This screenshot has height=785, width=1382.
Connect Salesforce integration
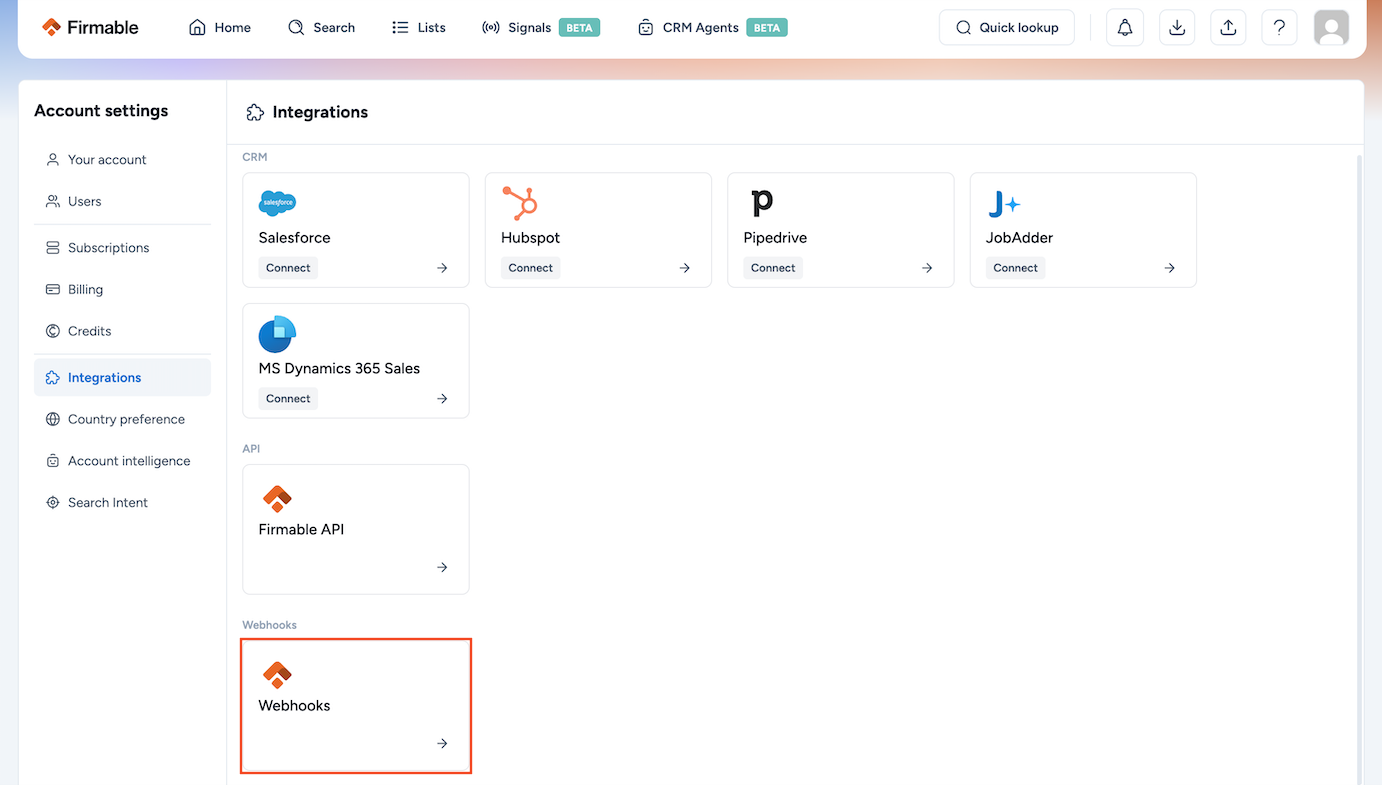[x=288, y=268]
